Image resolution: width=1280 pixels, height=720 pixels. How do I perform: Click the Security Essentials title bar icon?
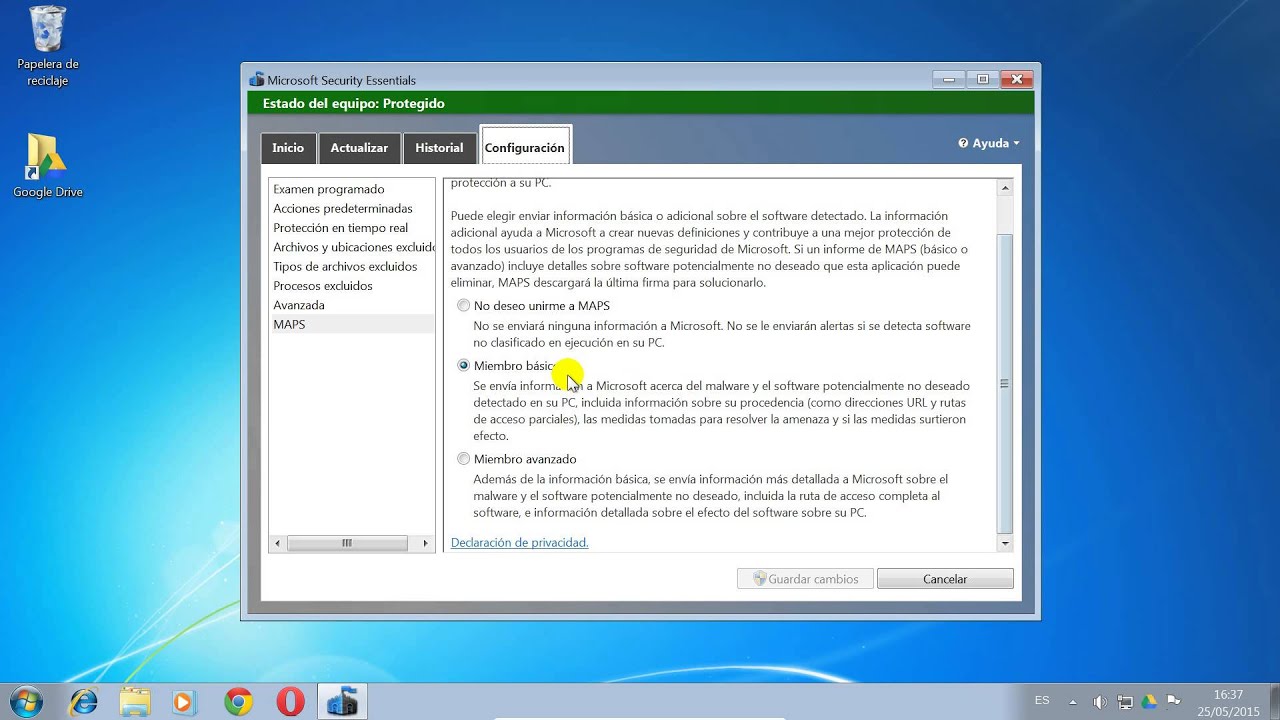(257, 80)
